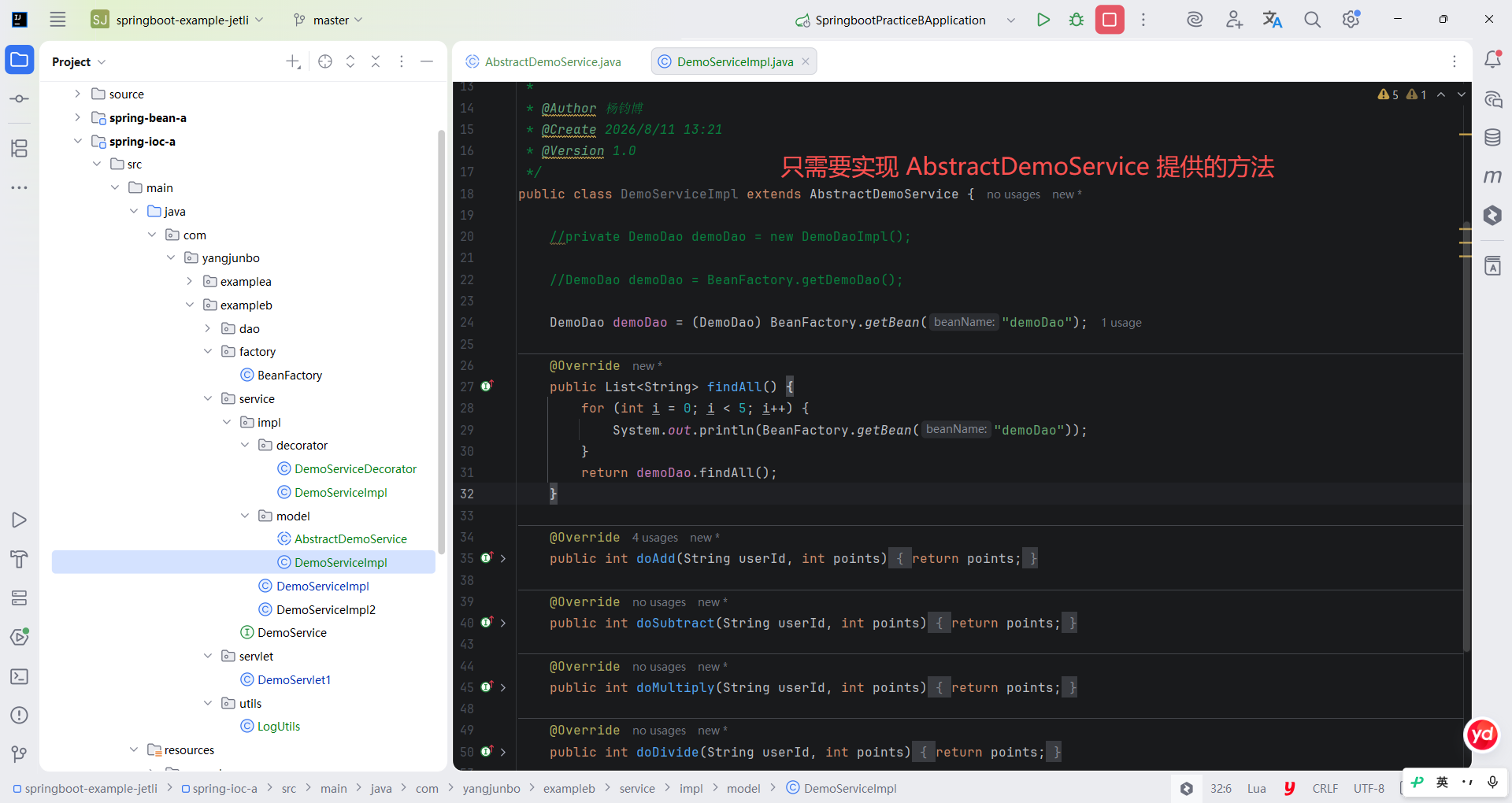Go to next highlighted problem arrow
The height and width of the screenshot is (803, 1512).
[x=1462, y=94]
